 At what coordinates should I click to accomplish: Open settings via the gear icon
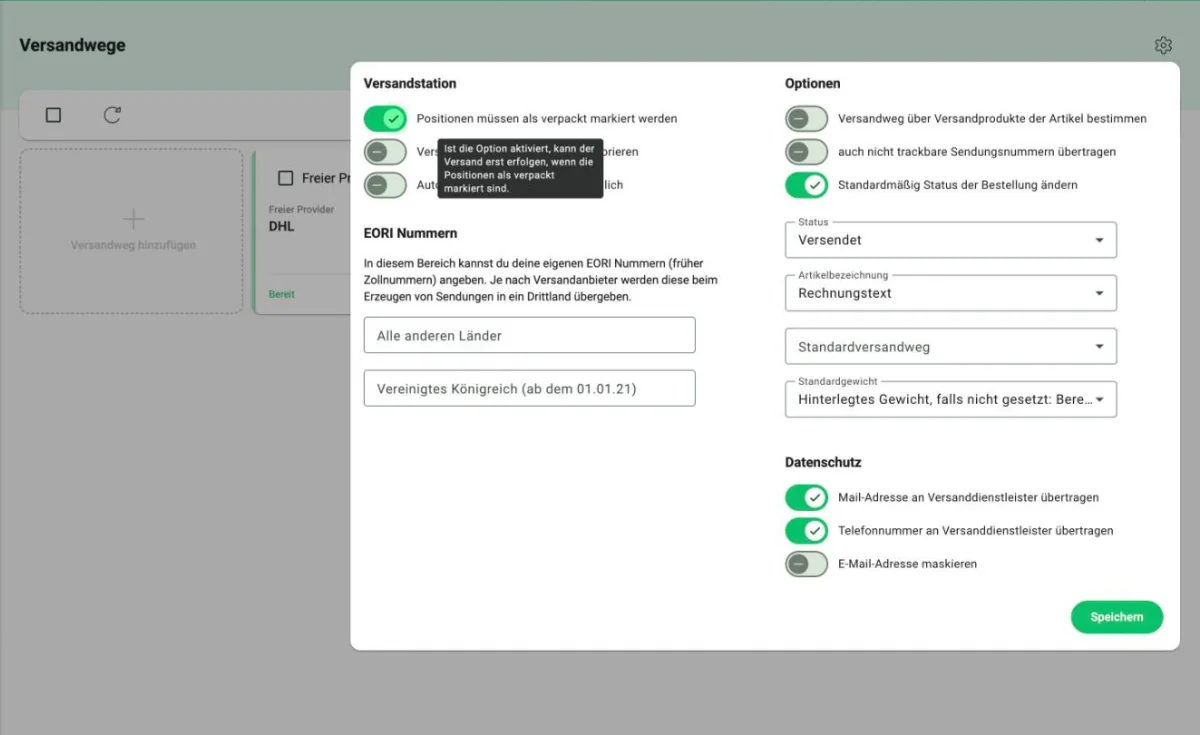(1162, 45)
